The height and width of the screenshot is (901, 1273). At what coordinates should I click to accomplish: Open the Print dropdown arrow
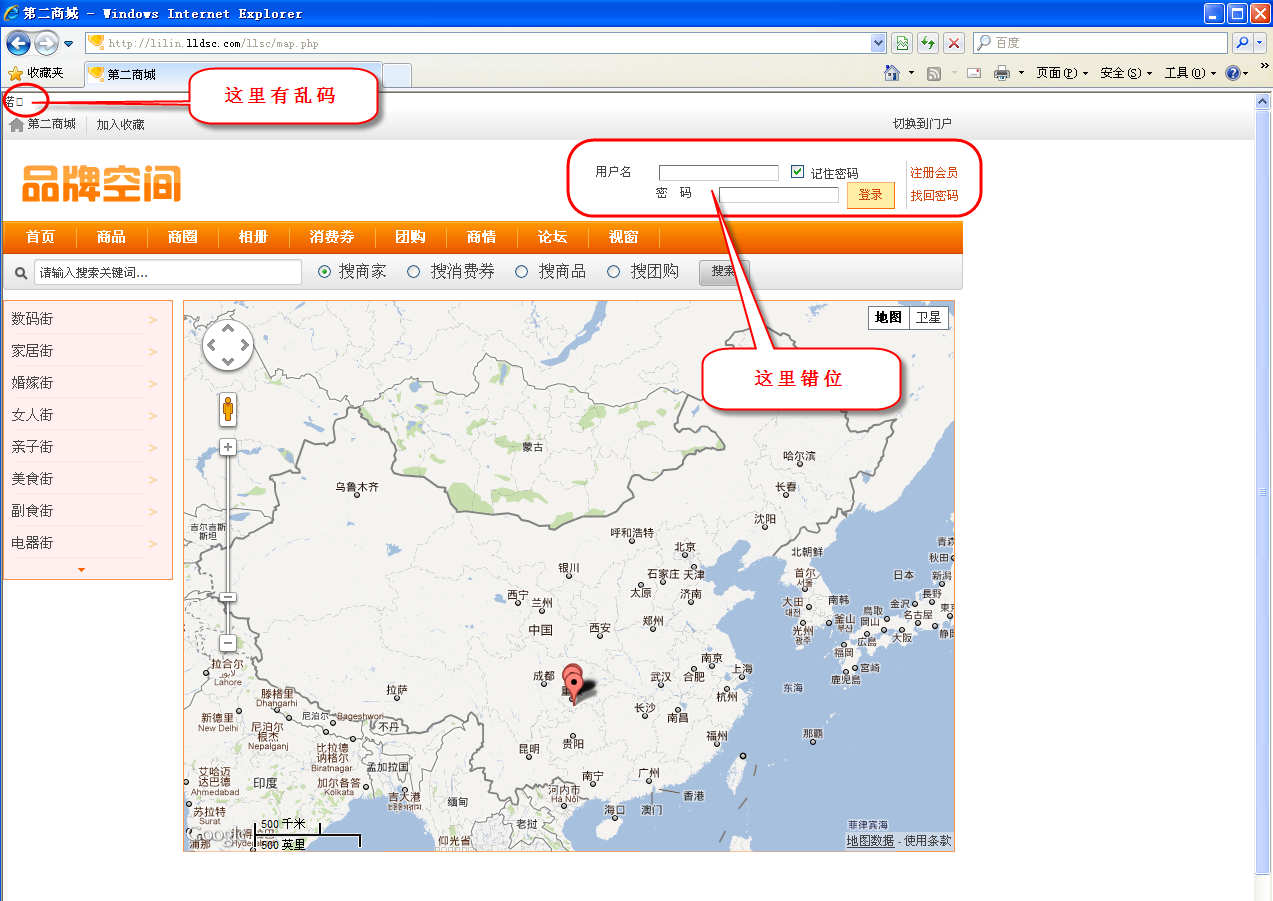click(1020, 73)
